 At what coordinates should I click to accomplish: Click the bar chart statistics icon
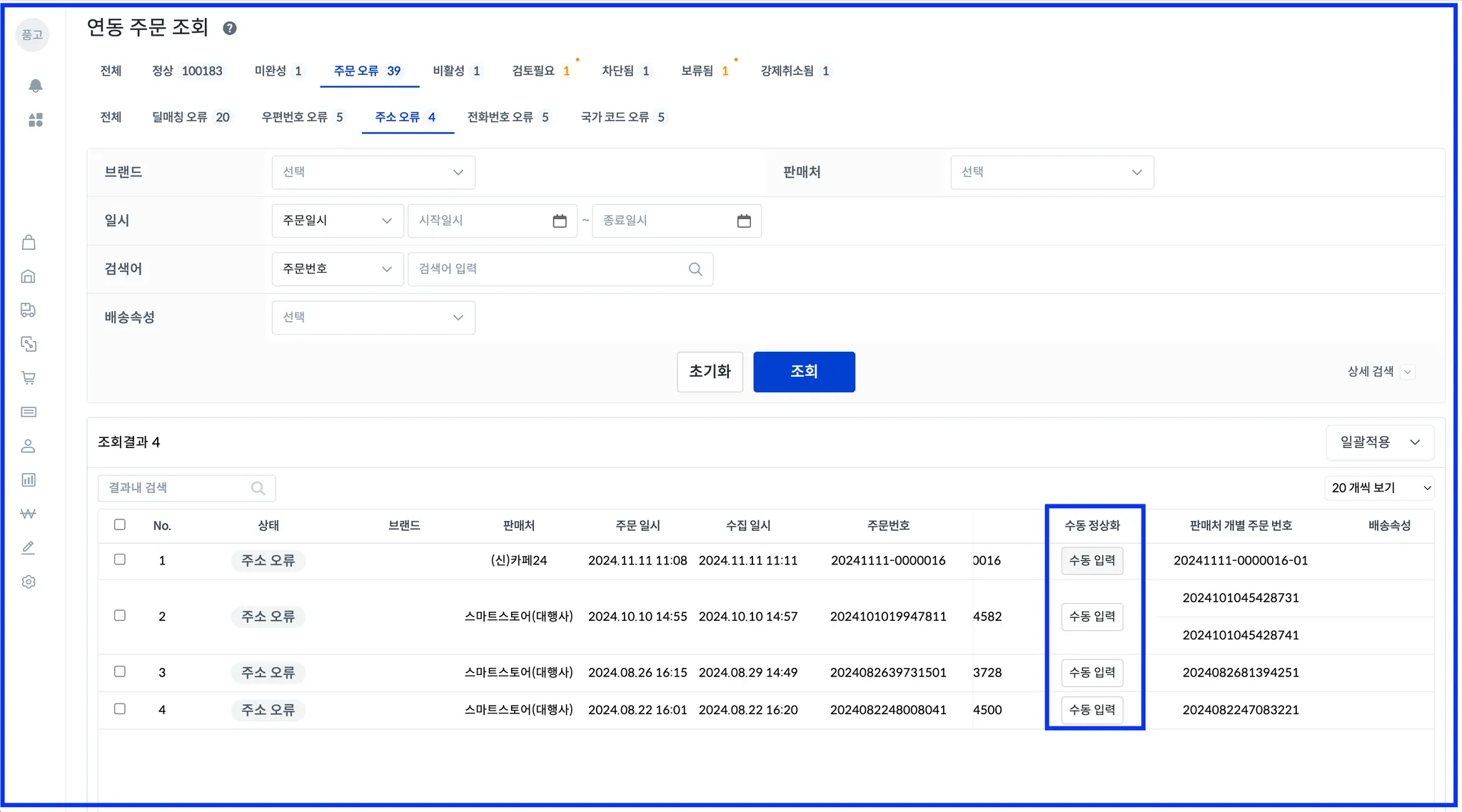29,479
